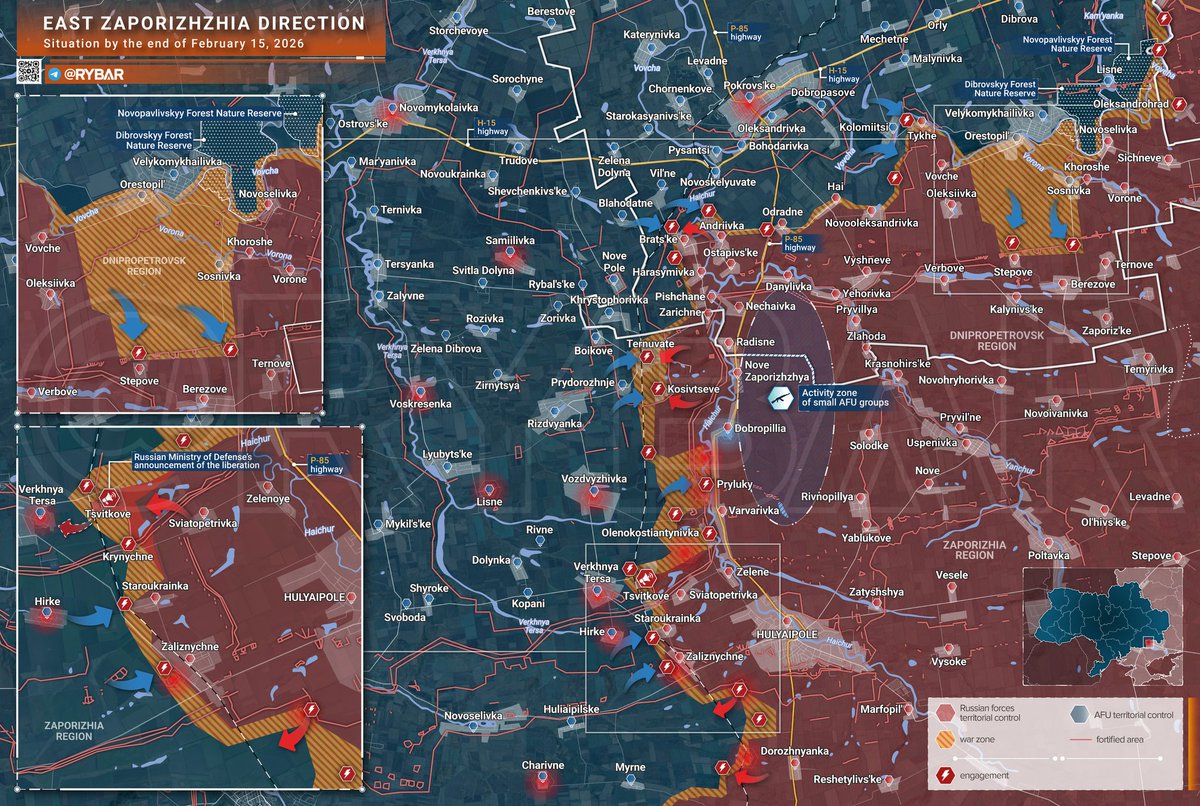Toggle the war zone legend entry

pos(948,738)
